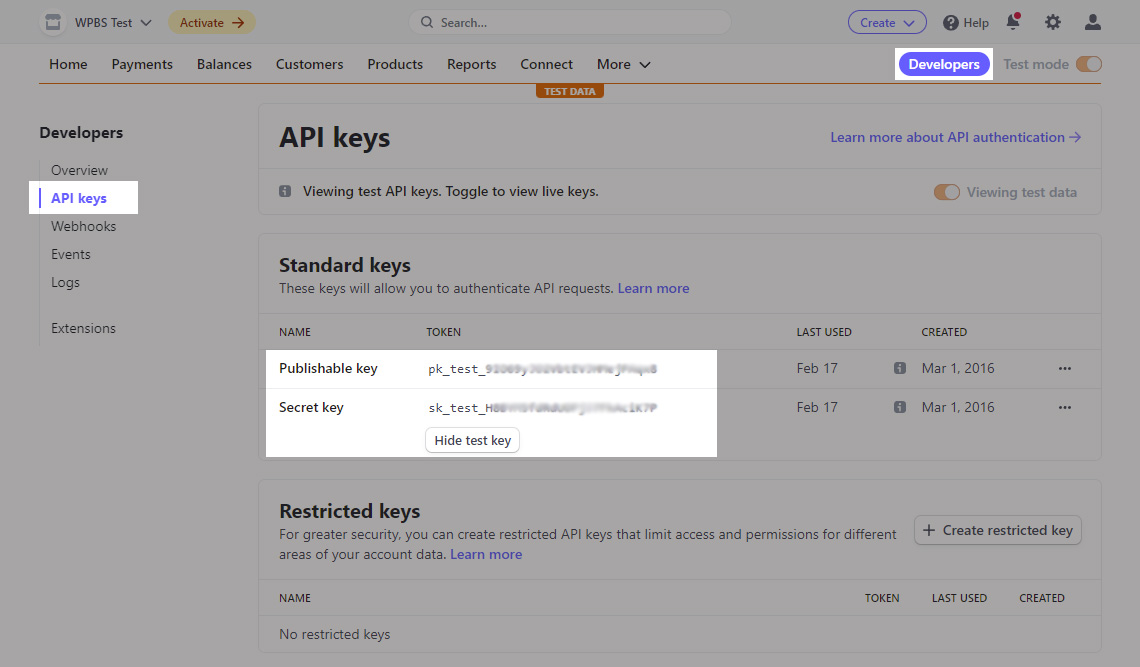The image size is (1140, 667).
Task: Go to the Payments tab
Action: click(x=142, y=64)
